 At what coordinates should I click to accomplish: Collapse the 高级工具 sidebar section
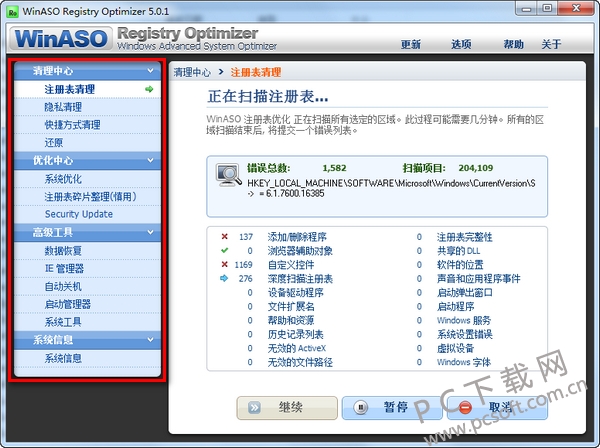[150, 232]
